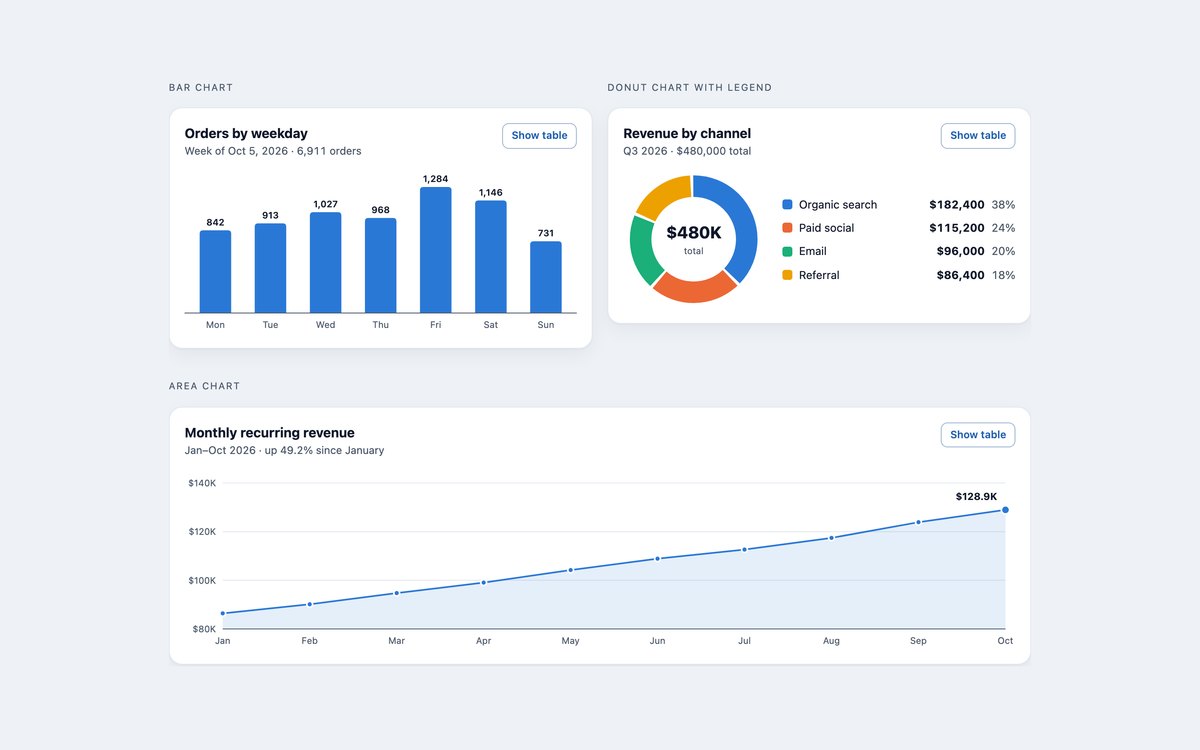The height and width of the screenshot is (750, 1200).
Task: Select the Fri bar with 1,284 orders
Action: [435, 250]
